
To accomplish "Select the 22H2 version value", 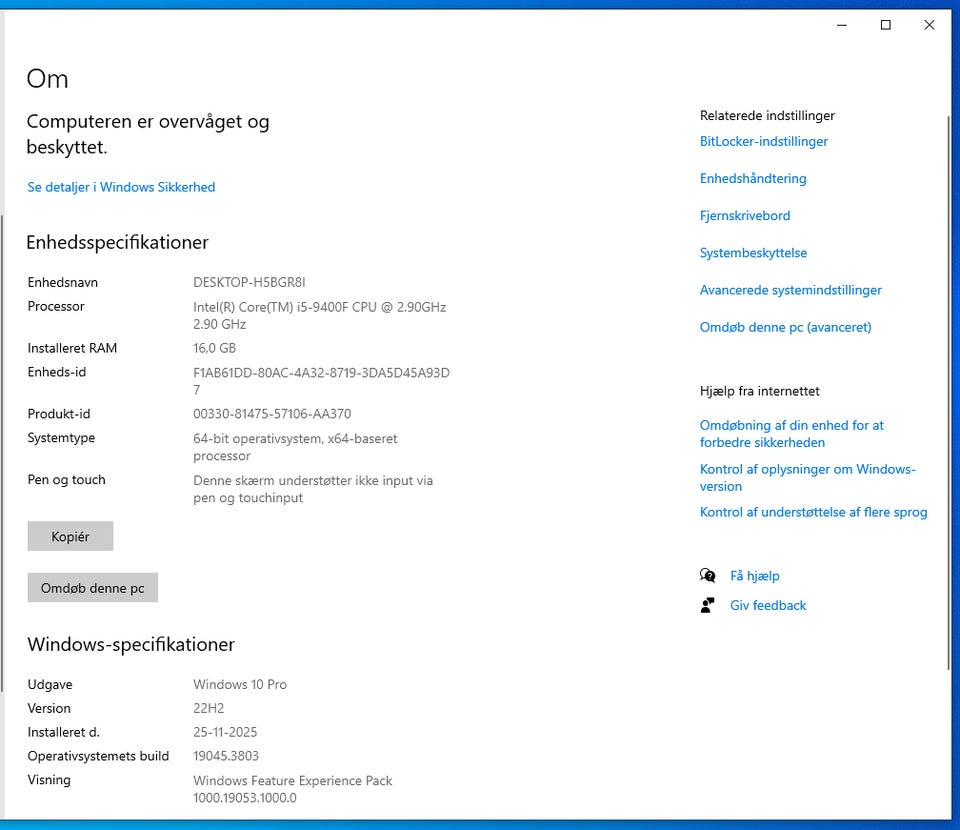I will click(x=209, y=708).
